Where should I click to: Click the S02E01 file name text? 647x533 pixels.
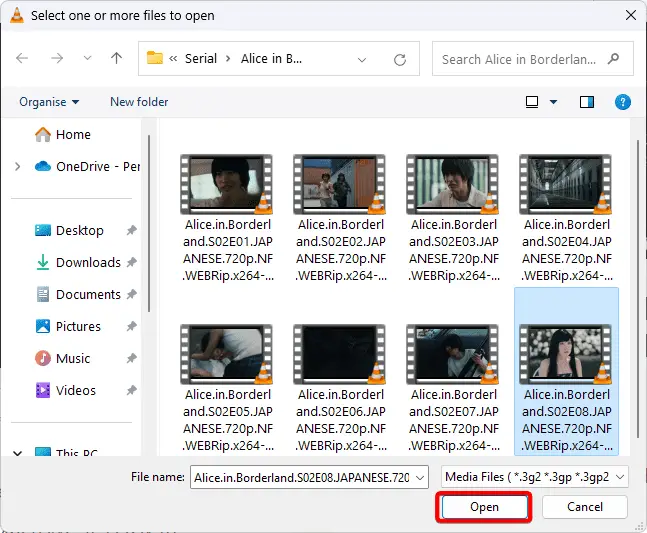228,250
